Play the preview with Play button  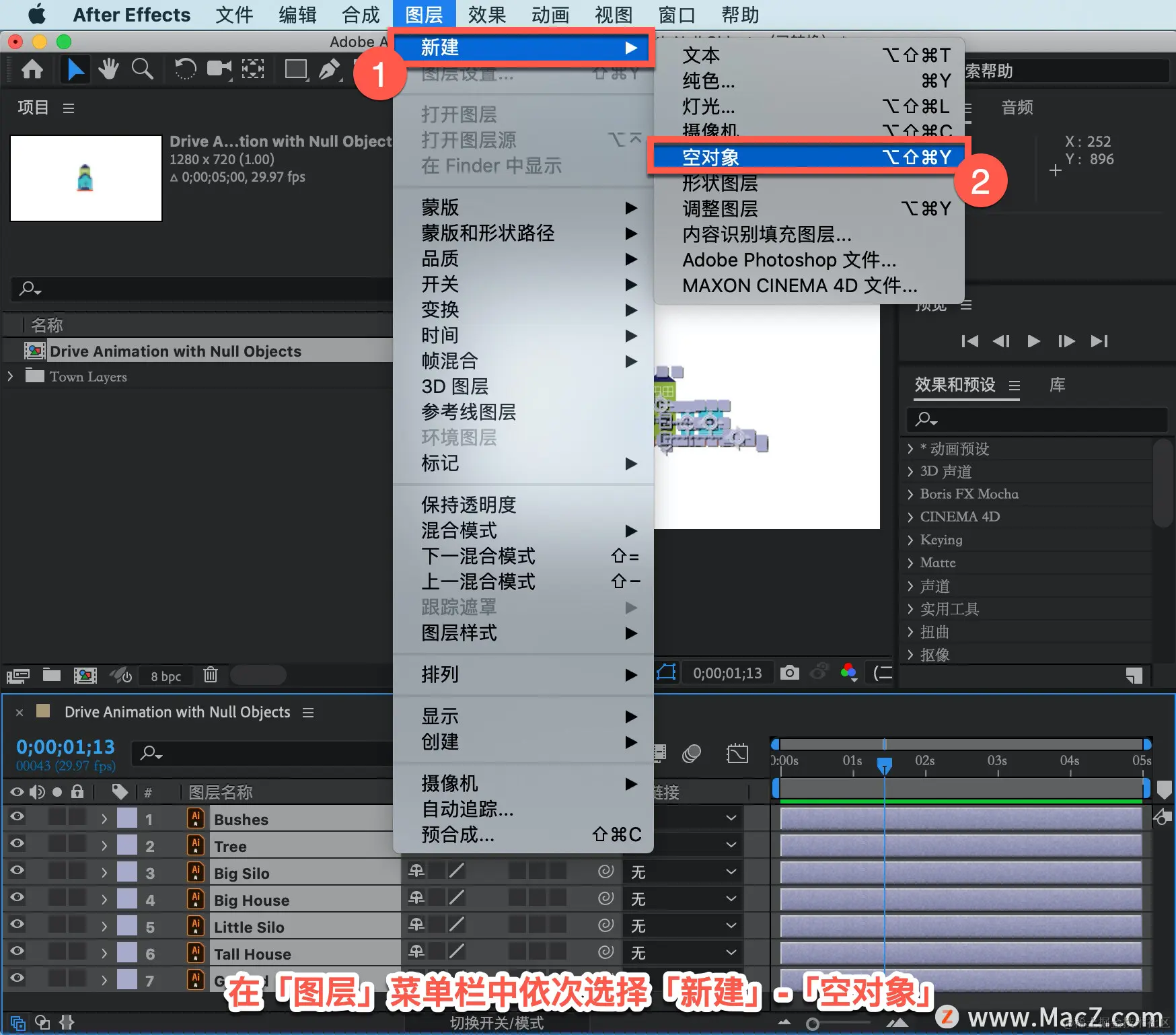tap(1033, 341)
